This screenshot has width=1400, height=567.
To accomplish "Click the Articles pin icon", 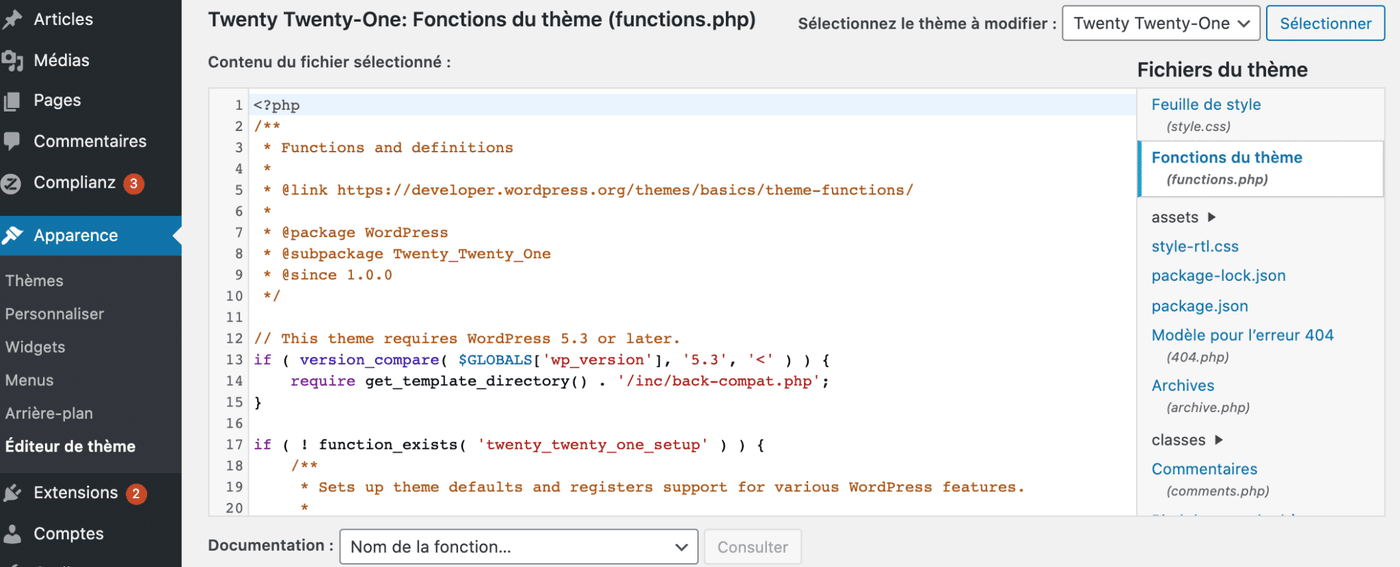I will 12,20.
